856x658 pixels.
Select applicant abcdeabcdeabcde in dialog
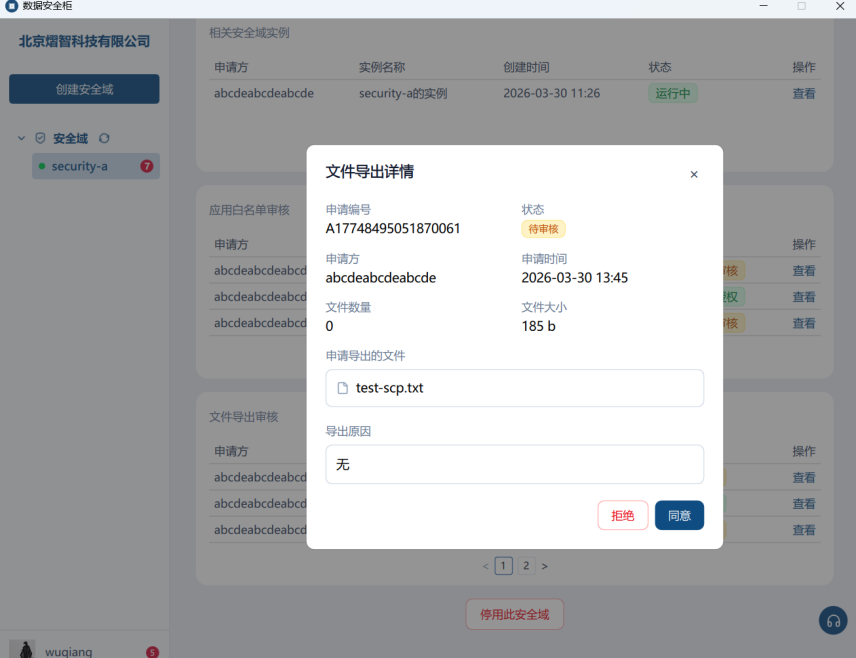click(x=381, y=277)
